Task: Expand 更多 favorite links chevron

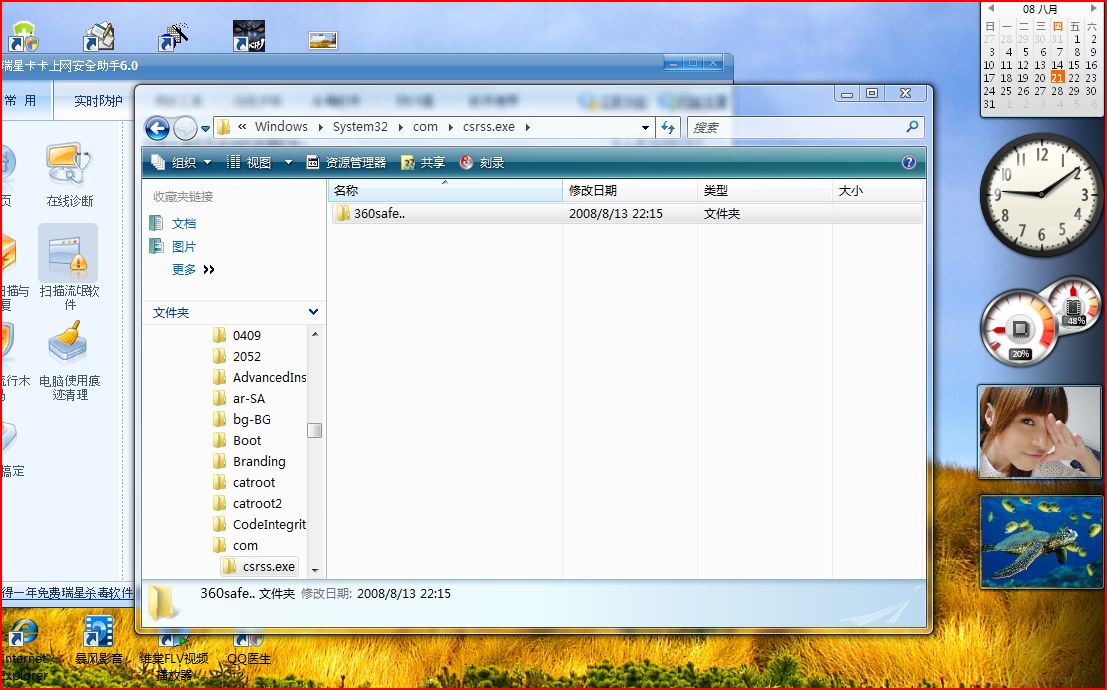Action: 209,270
